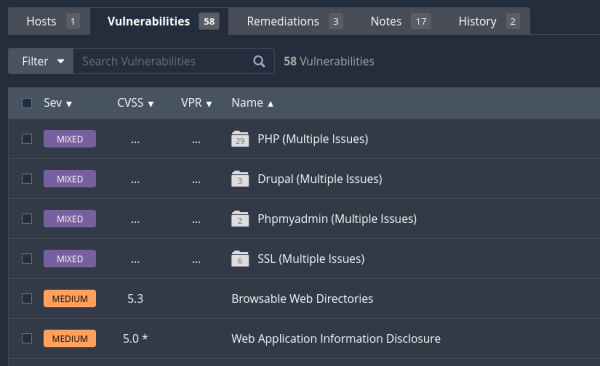Click the MIXED badge on PHP row
This screenshot has height=366, width=600.
click(x=70, y=139)
